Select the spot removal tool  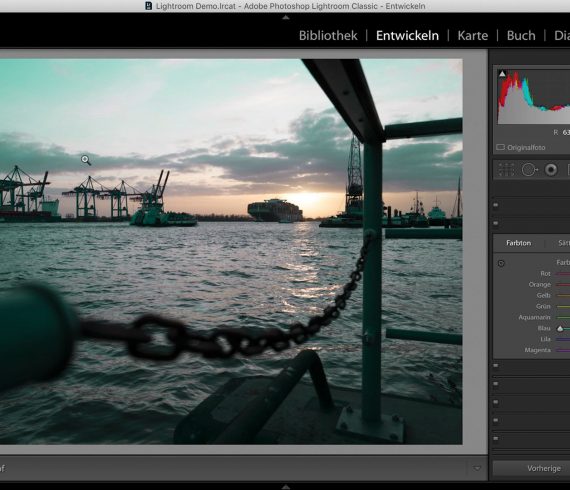[529, 169]
